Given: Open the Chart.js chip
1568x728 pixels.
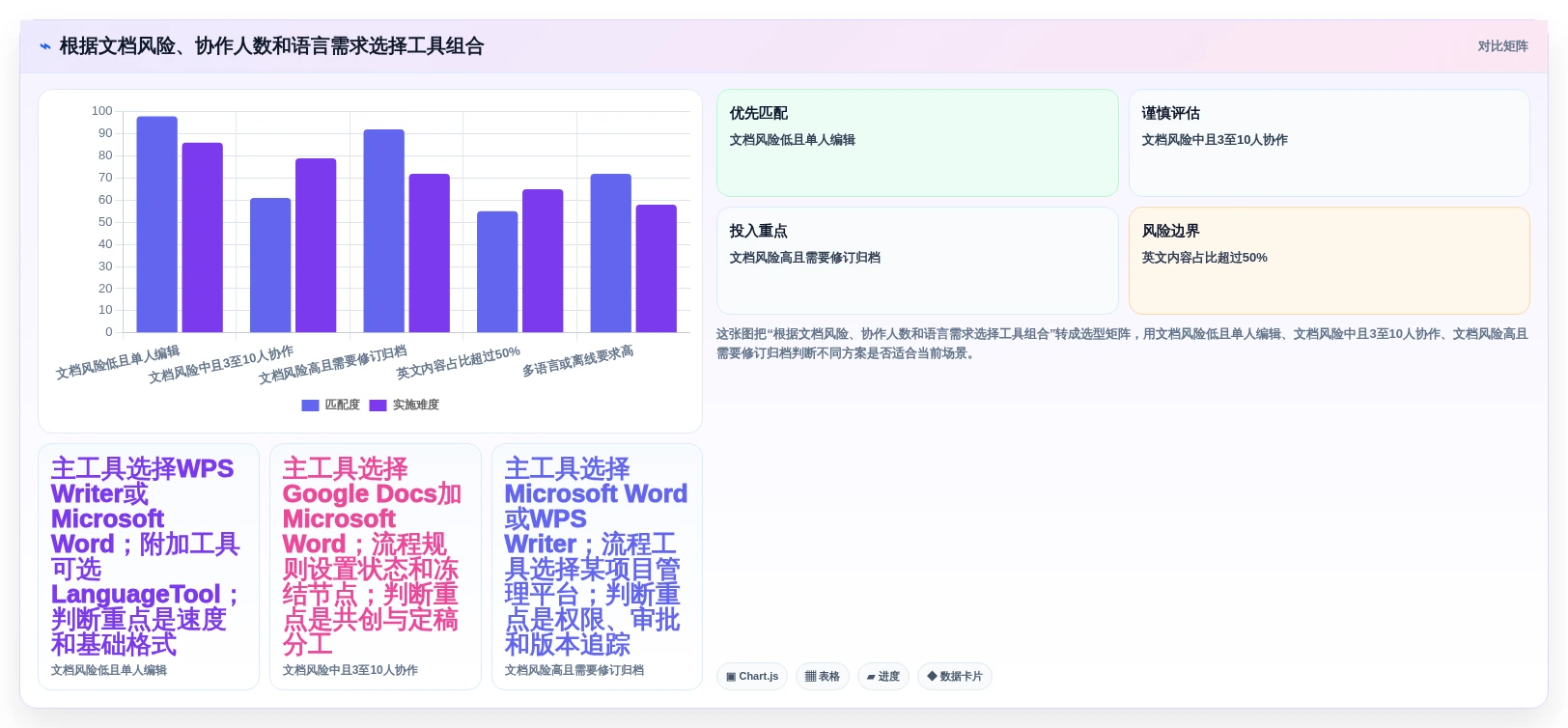Looking at the screenshot, I should point(752,677).
